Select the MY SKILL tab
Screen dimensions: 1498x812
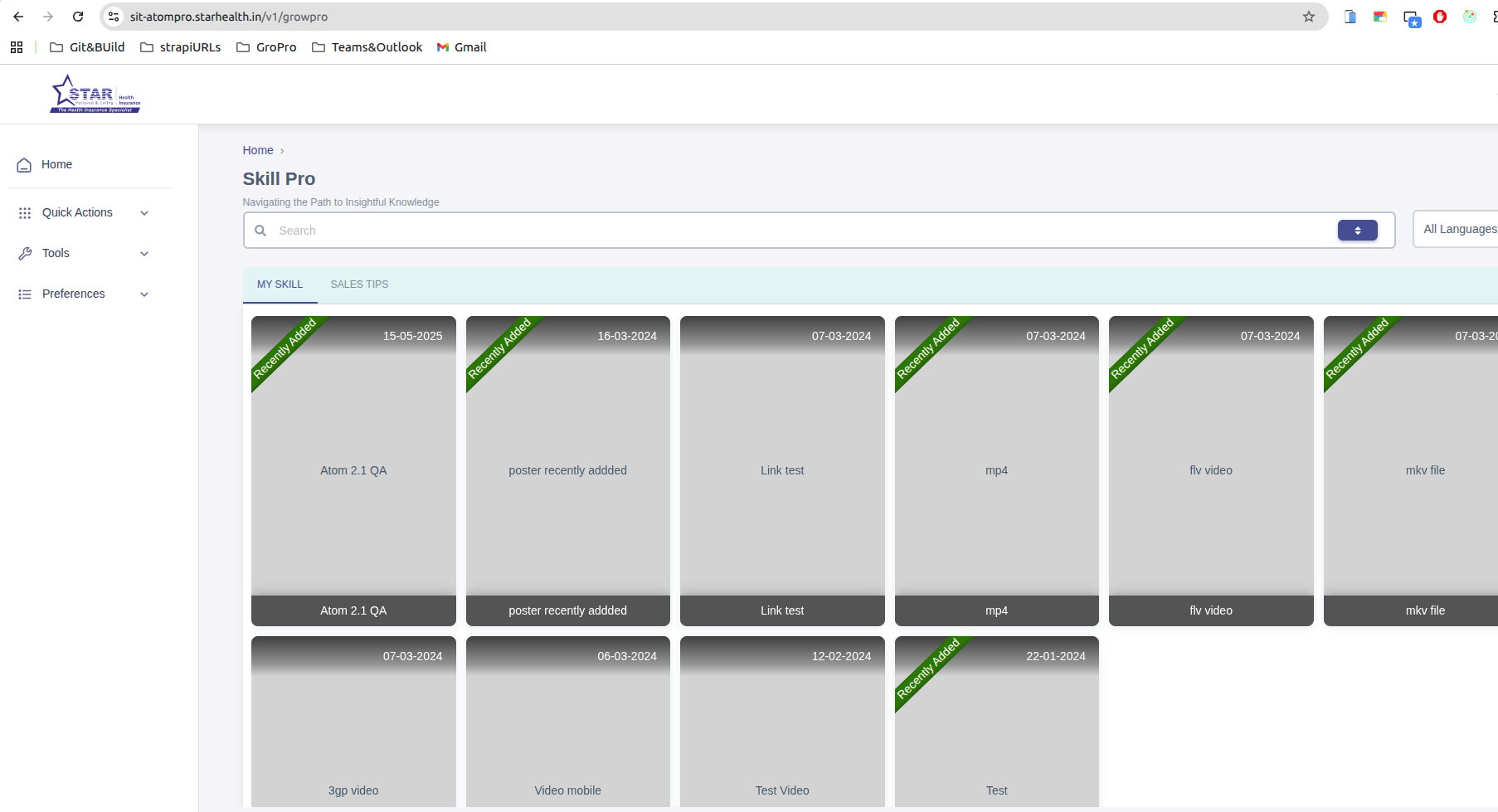[280, 284]
